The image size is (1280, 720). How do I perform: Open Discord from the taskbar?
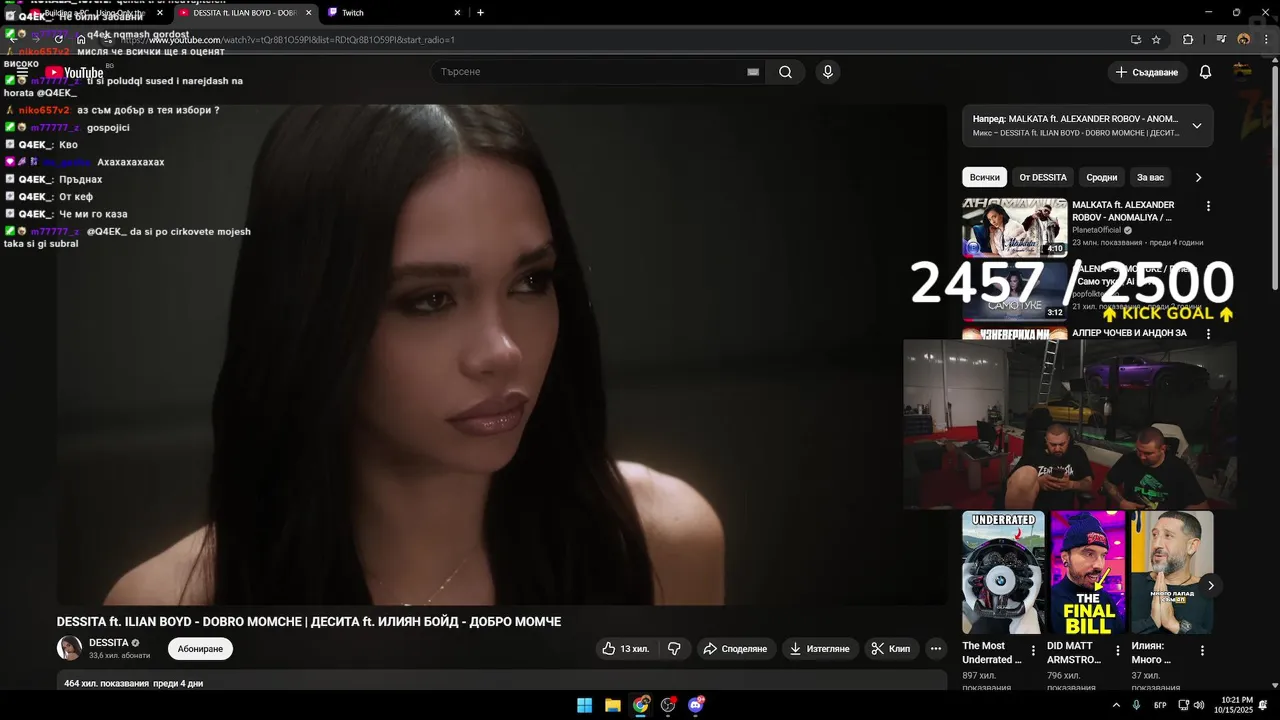[x=696, y=705]
